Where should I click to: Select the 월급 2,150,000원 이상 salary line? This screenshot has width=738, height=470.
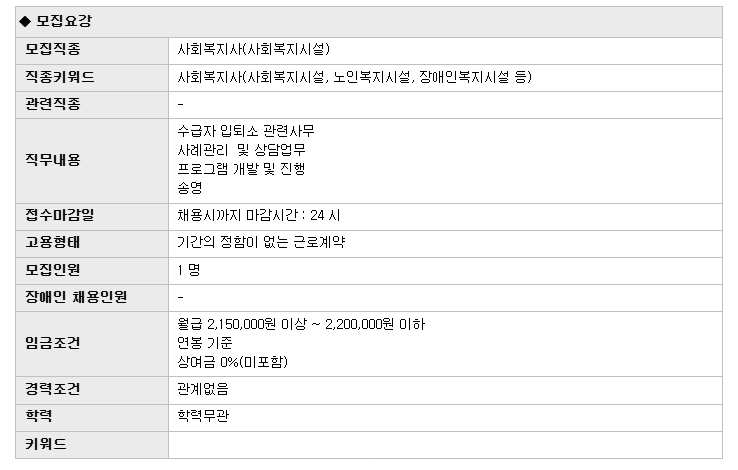tap(301, 324)
